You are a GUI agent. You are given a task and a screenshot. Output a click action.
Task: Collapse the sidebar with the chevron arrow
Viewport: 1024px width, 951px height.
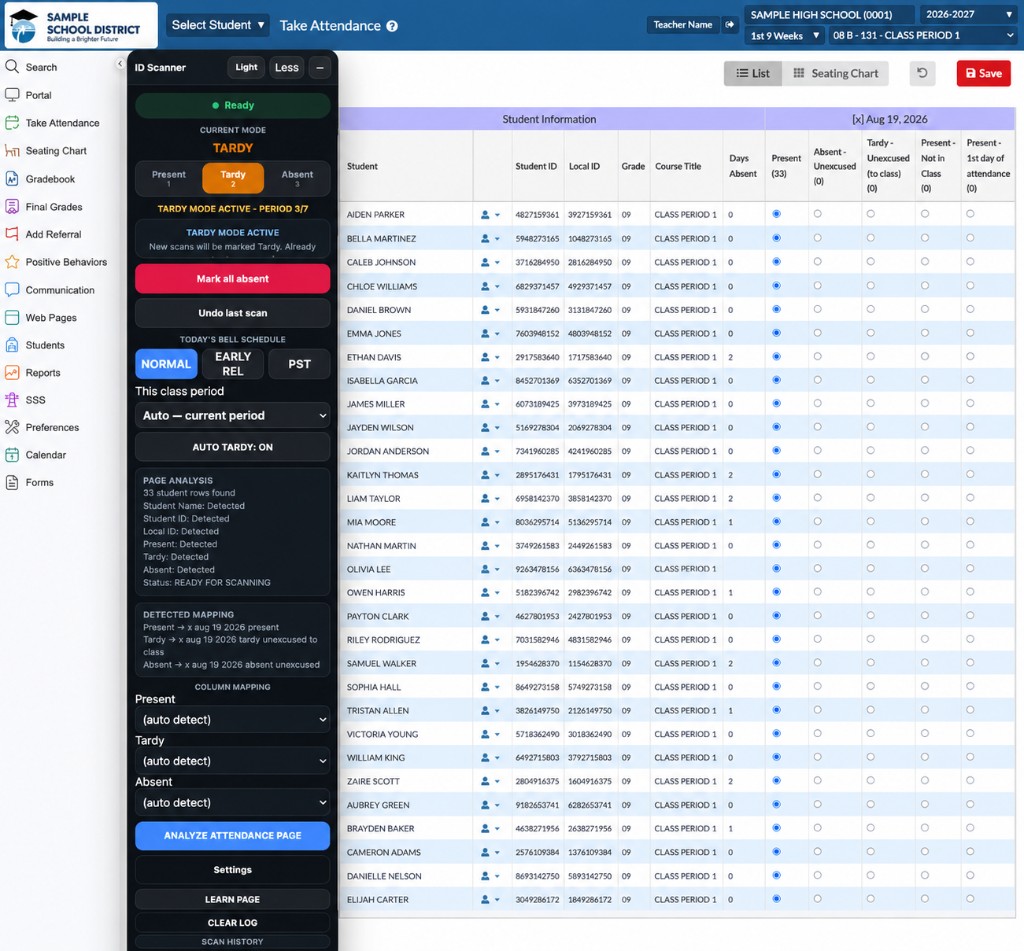[120, 63]
